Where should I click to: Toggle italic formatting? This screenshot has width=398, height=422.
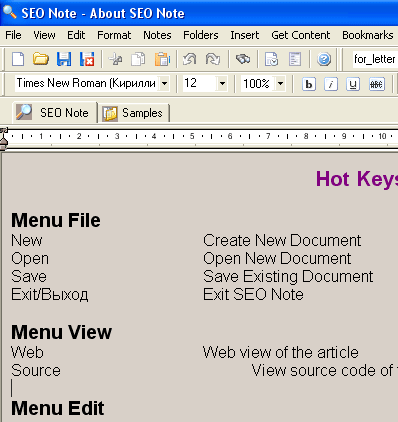coord(331,84)
